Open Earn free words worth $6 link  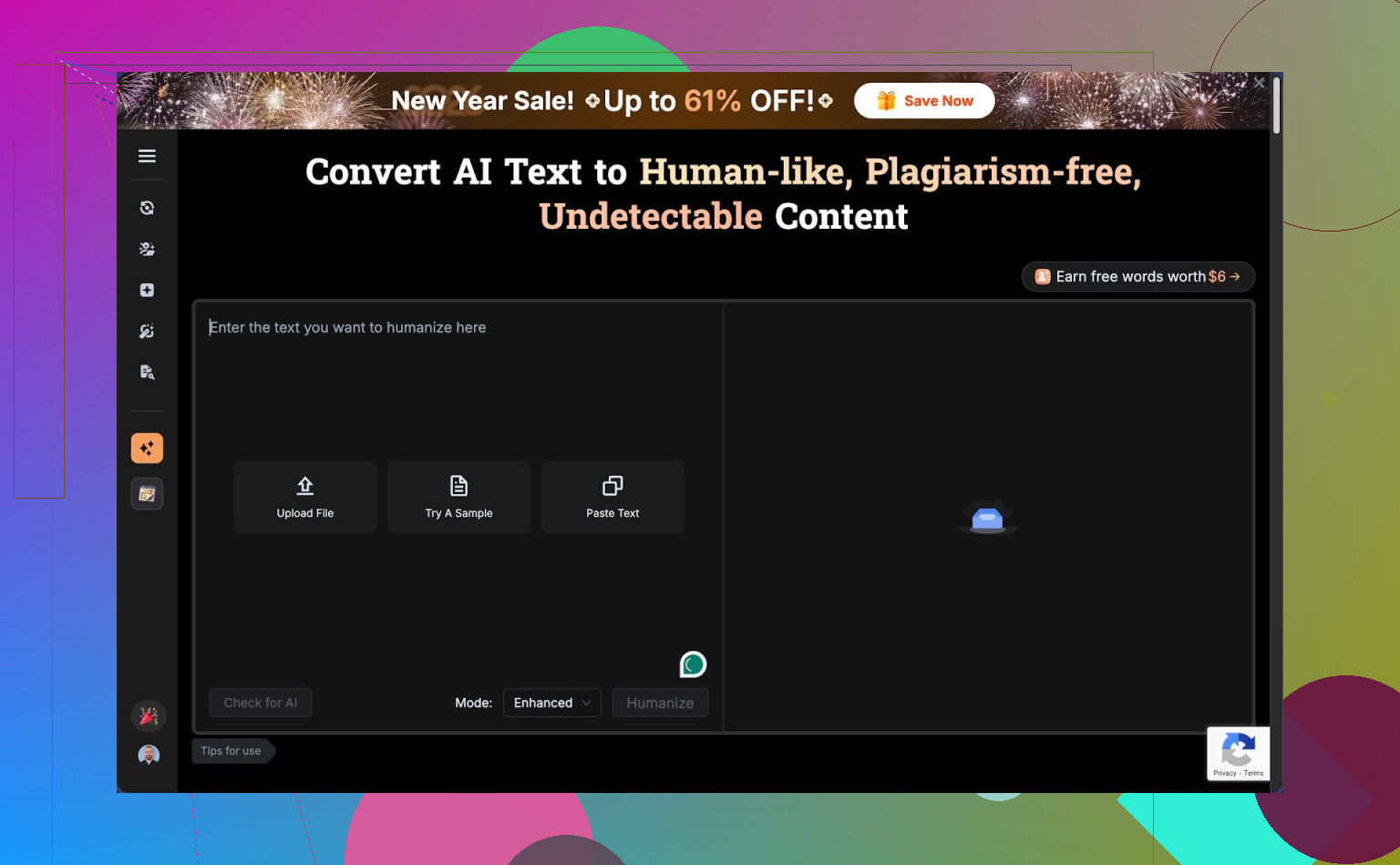[1137, 276]
